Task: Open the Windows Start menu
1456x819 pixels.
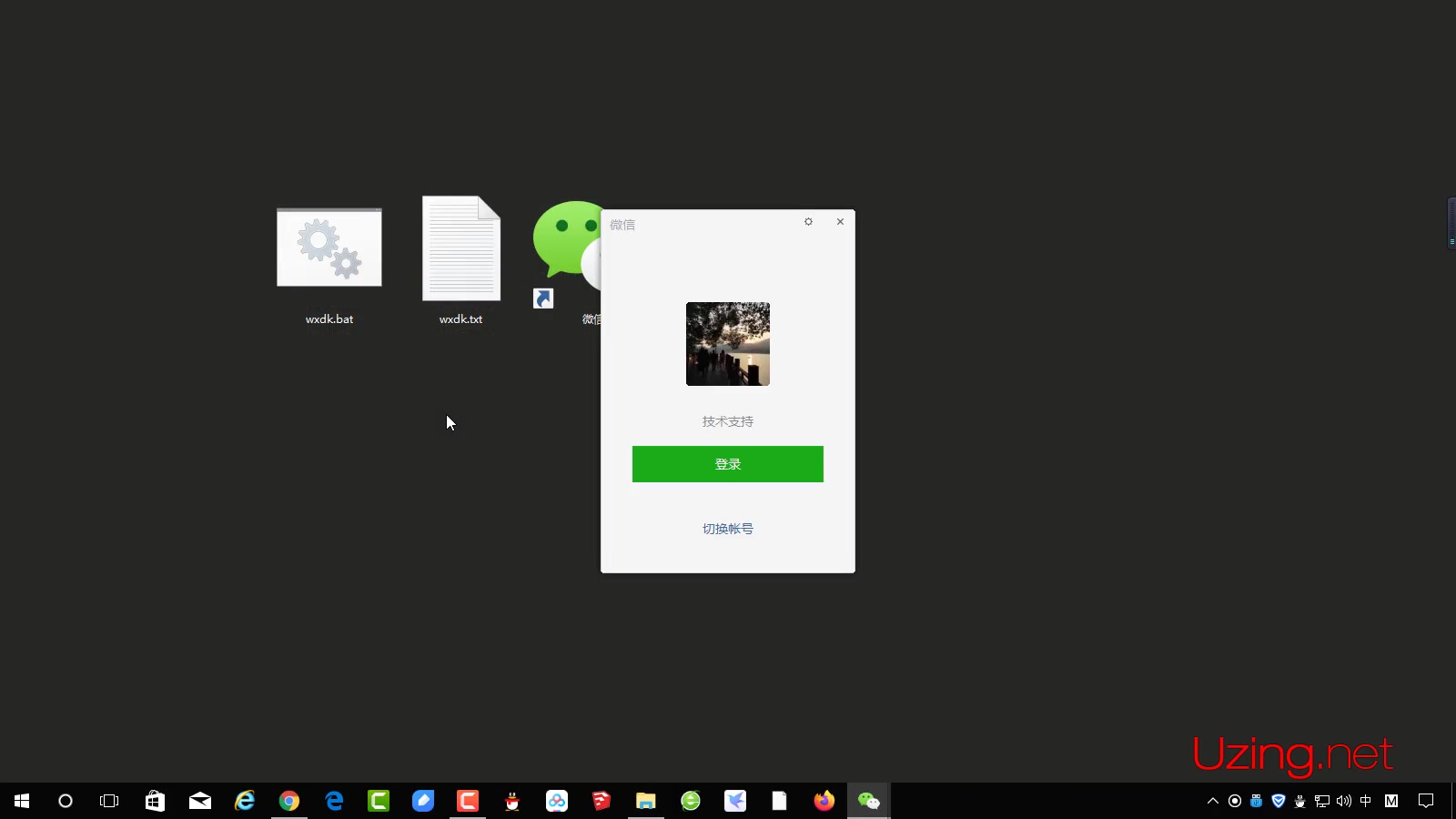Action: point(22,801)
